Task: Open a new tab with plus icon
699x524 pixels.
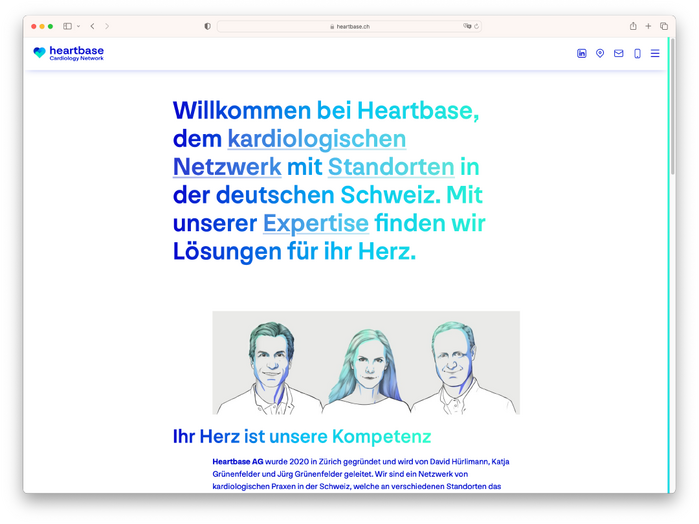Action: [x=648, y=26]
